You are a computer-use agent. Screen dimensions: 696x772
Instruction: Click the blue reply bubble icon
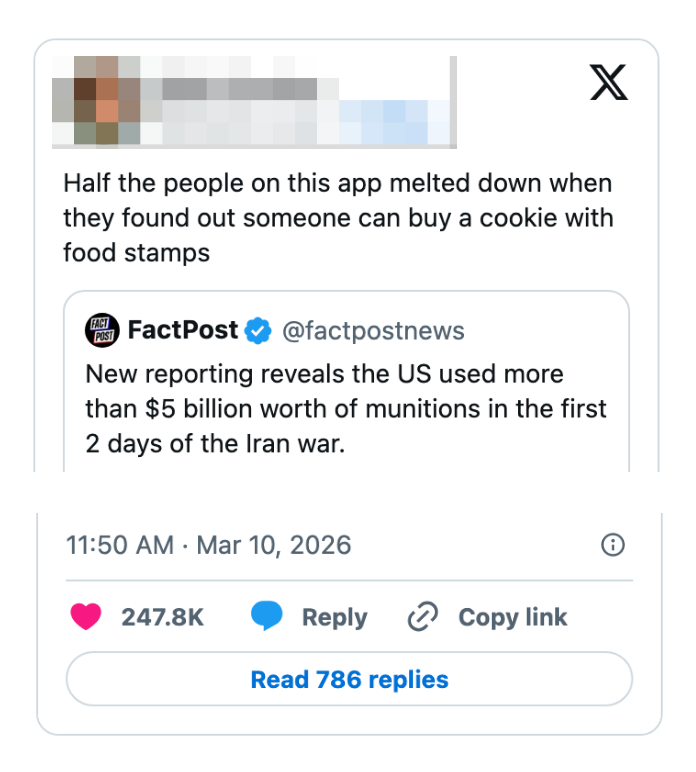pos(266,617)
